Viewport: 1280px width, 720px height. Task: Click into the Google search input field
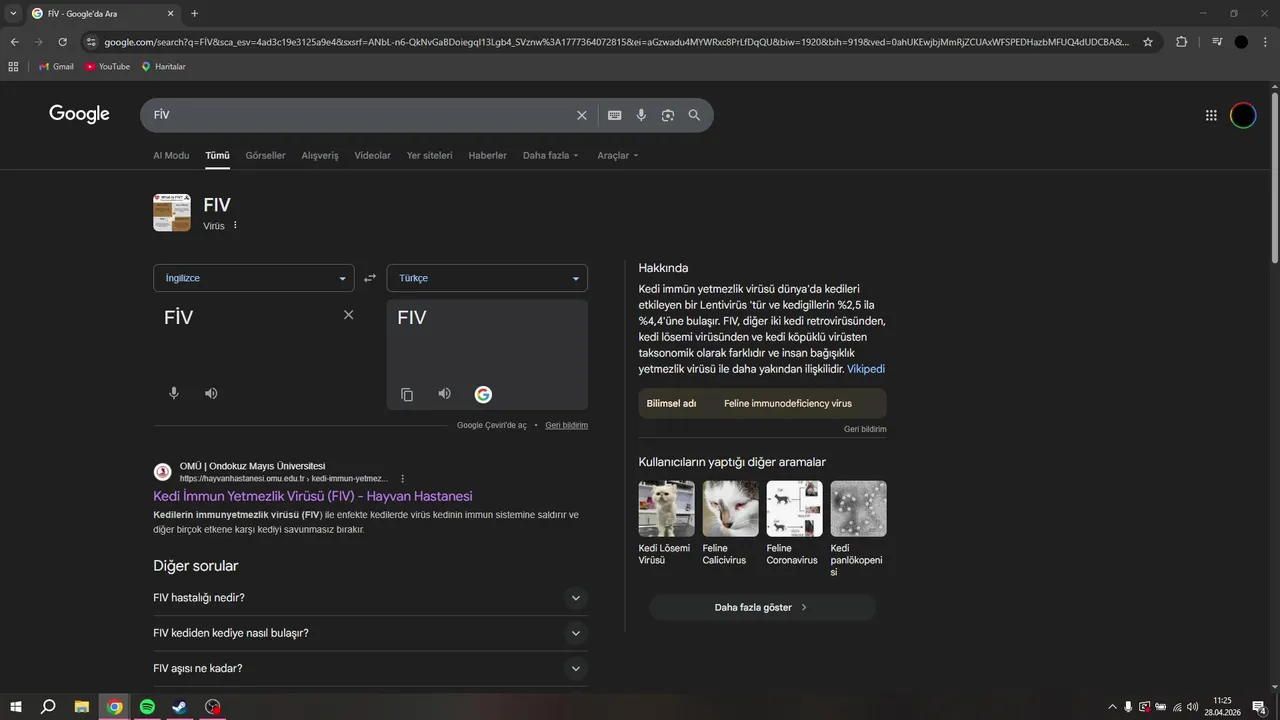pos(360,115)
